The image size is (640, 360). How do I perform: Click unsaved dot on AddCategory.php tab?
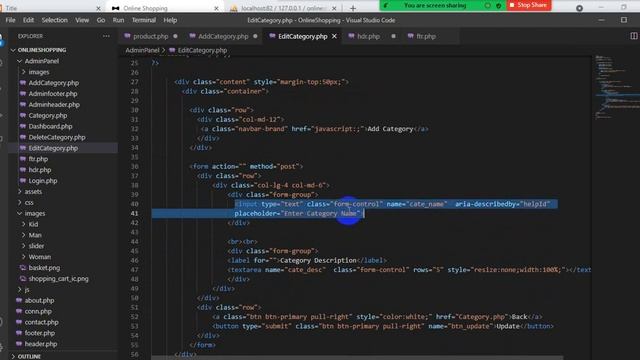(x=256, y=36)
